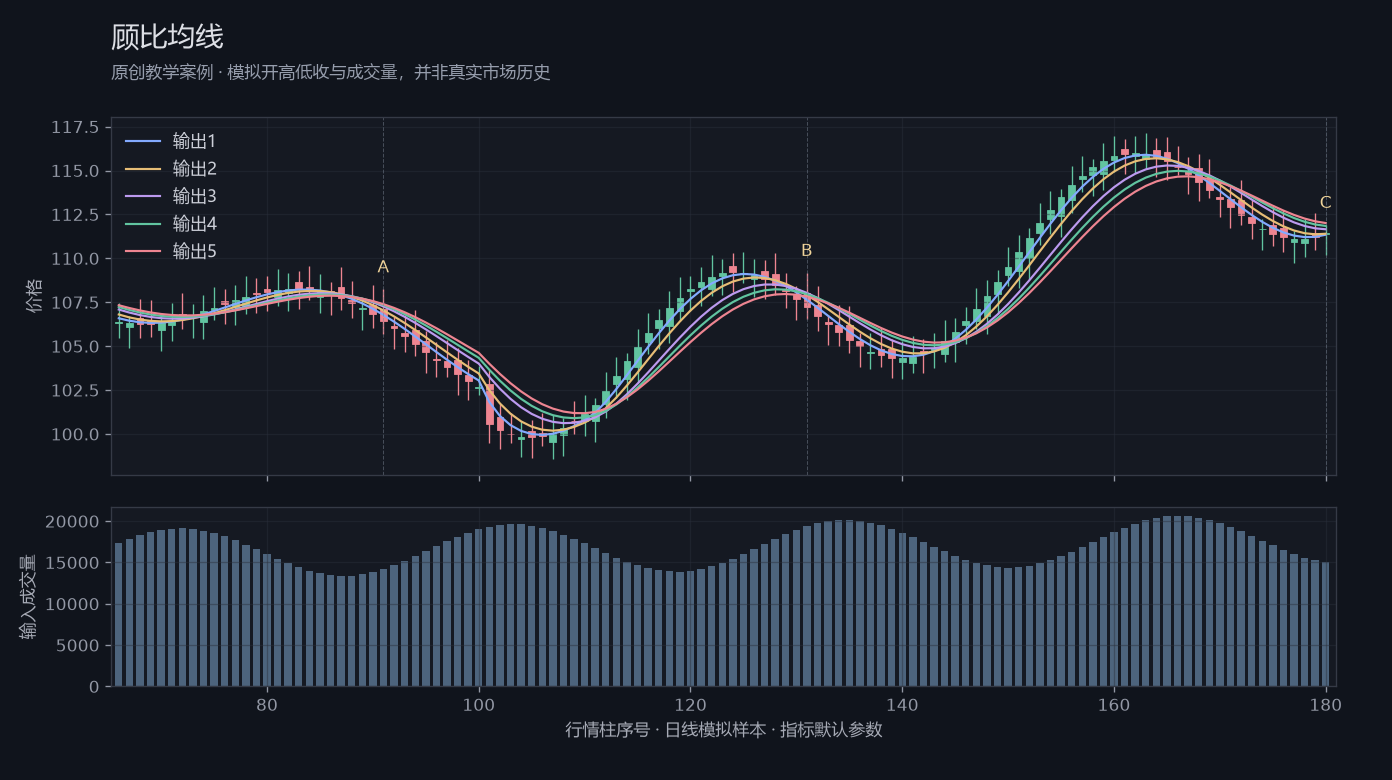
Task: Click volume axis tick 0
Action: tap(95, 687)
